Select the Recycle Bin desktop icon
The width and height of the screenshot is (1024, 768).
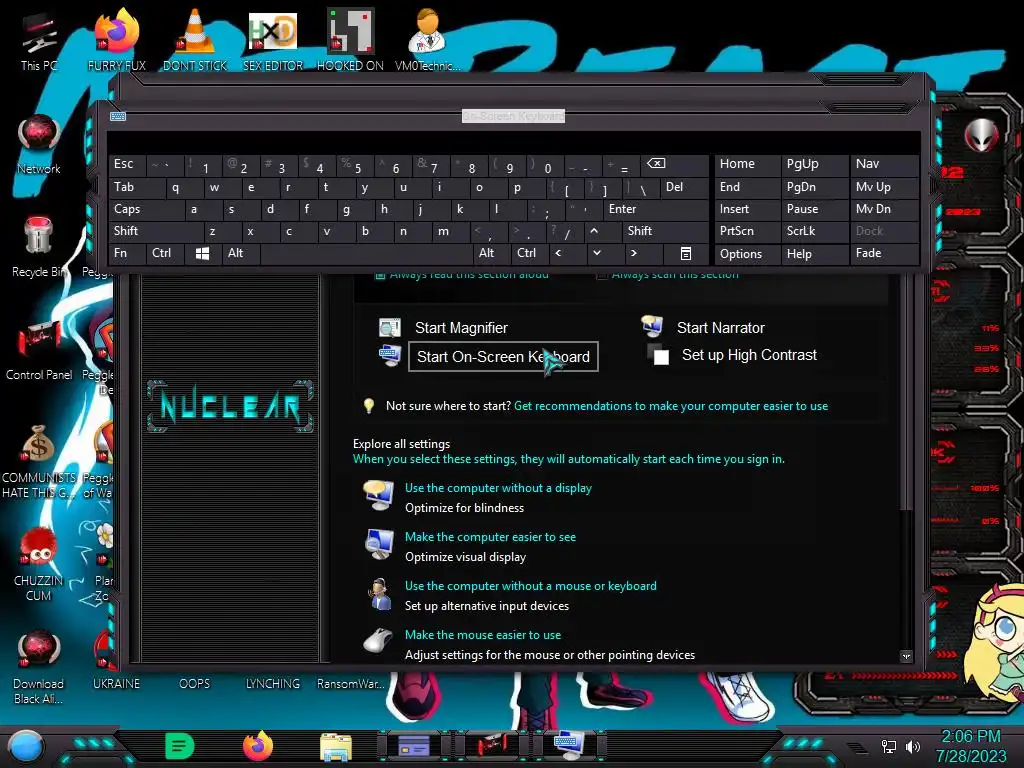[38, 247]
